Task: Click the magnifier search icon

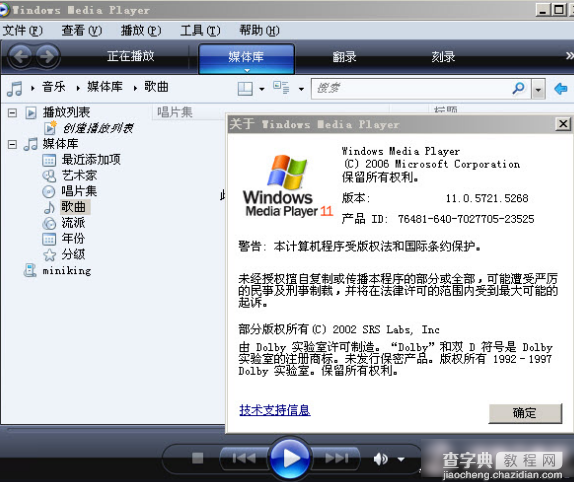Action: coord(518,88)
